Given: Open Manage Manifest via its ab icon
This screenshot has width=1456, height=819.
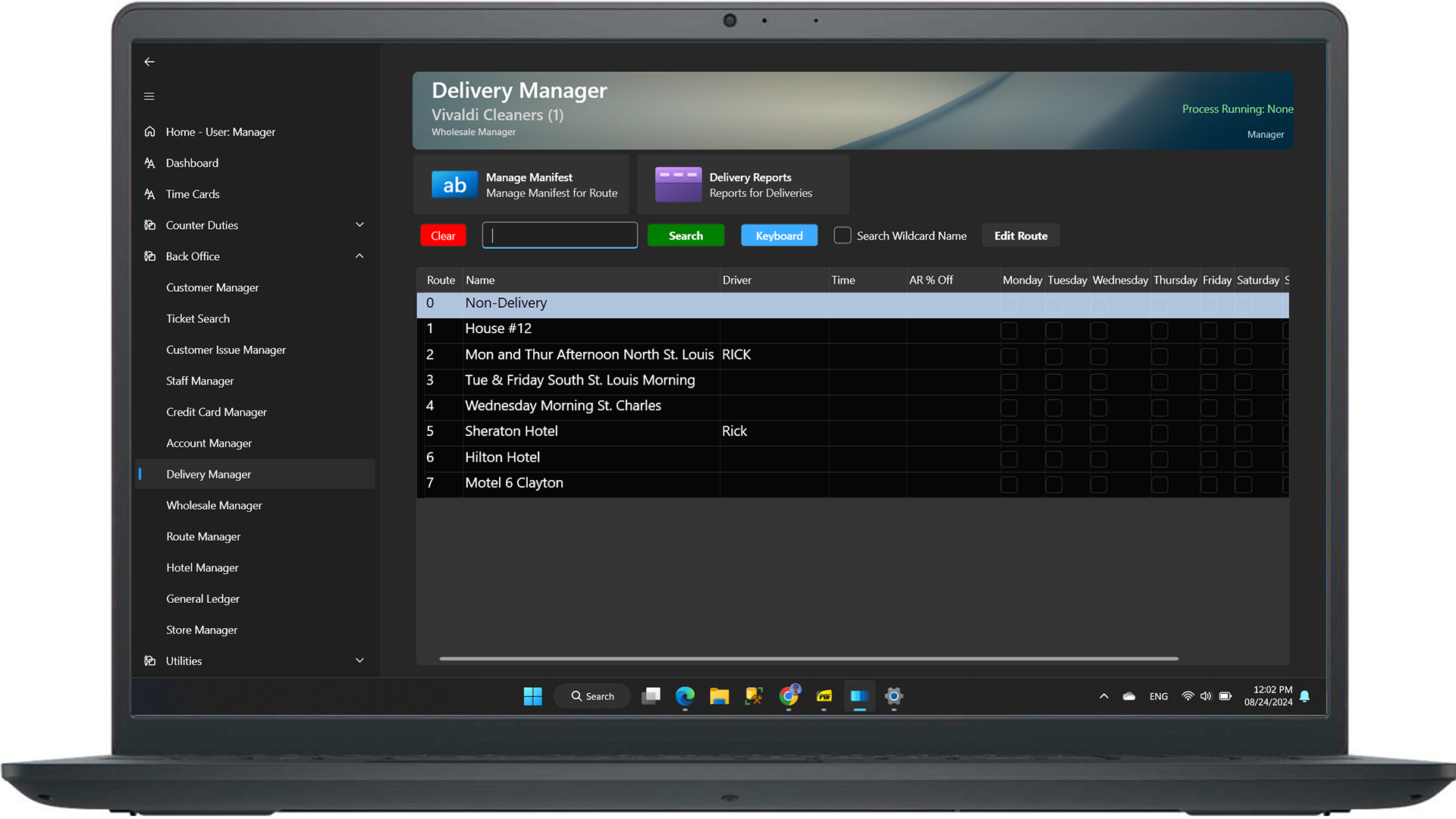Looking at the screenshot, I should 454,184.
